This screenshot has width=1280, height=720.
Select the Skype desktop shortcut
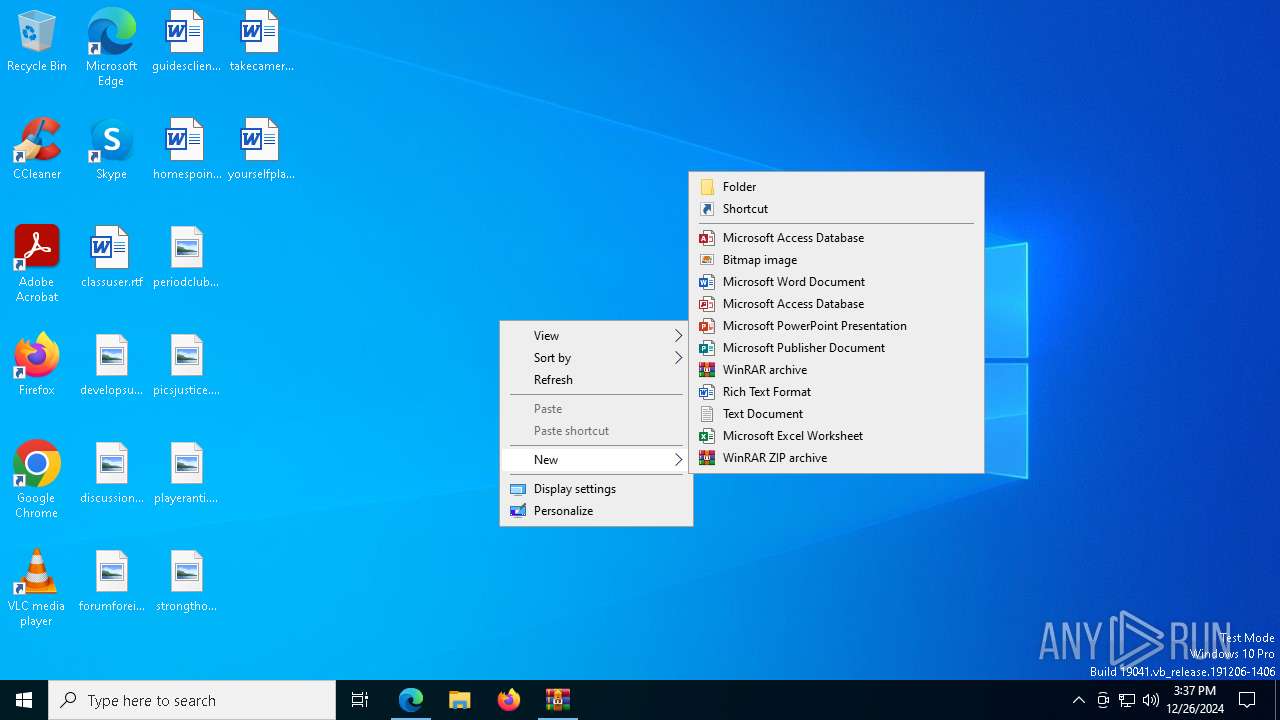111,150
